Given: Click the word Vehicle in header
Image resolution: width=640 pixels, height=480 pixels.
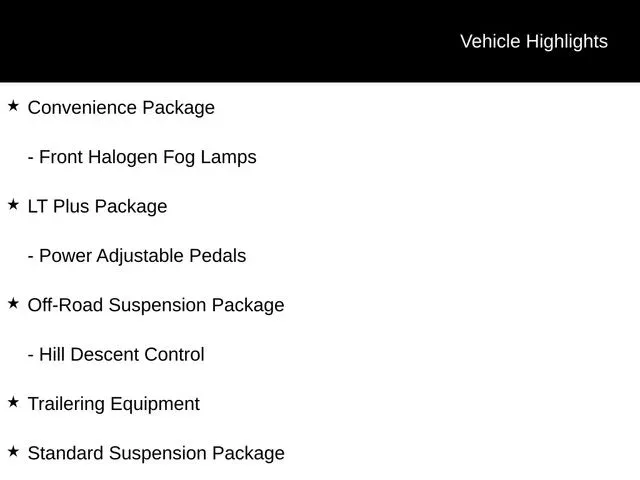Looking at the screenshot, I should [490, 41].
